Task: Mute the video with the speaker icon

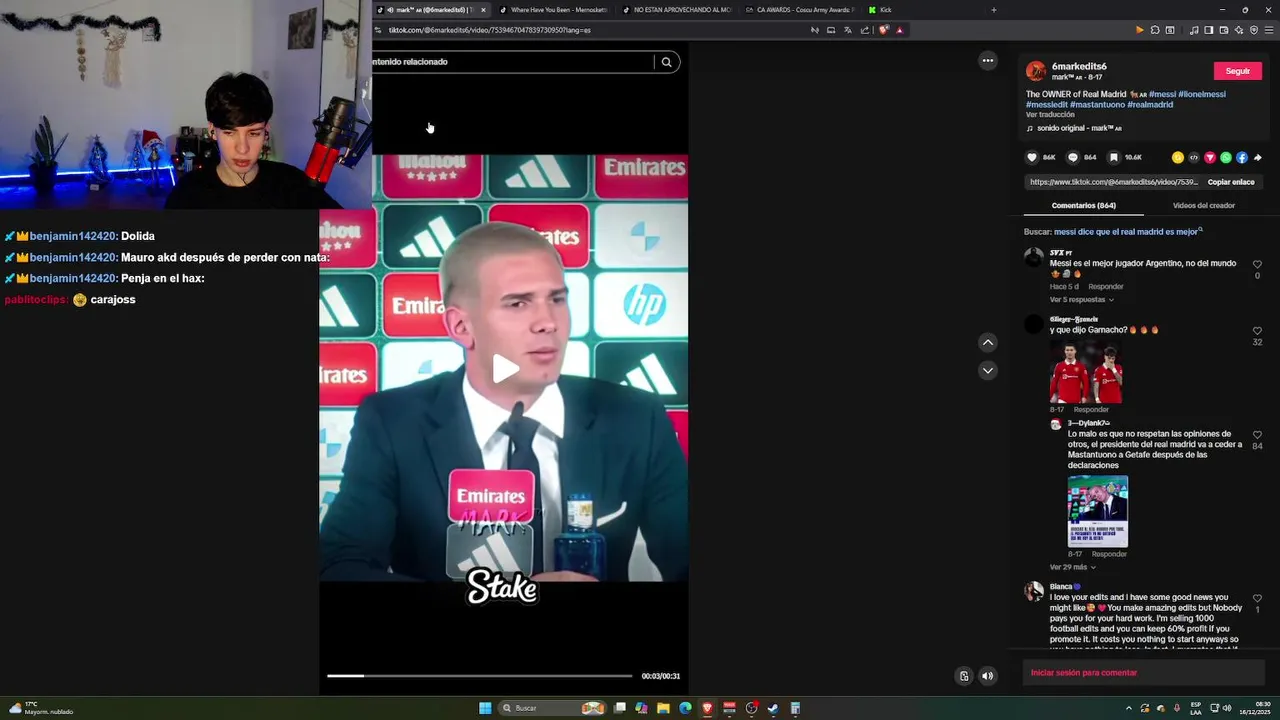Action: click(x=988, y=676)
